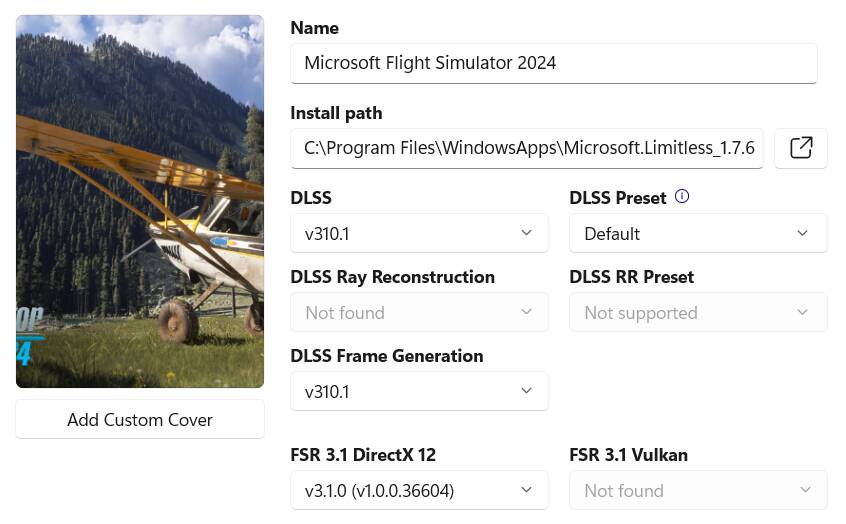Expand DLSS Frame Generation version dropdown
The width and height of the screenshot is (846, 524).
(x=419, y=391)
